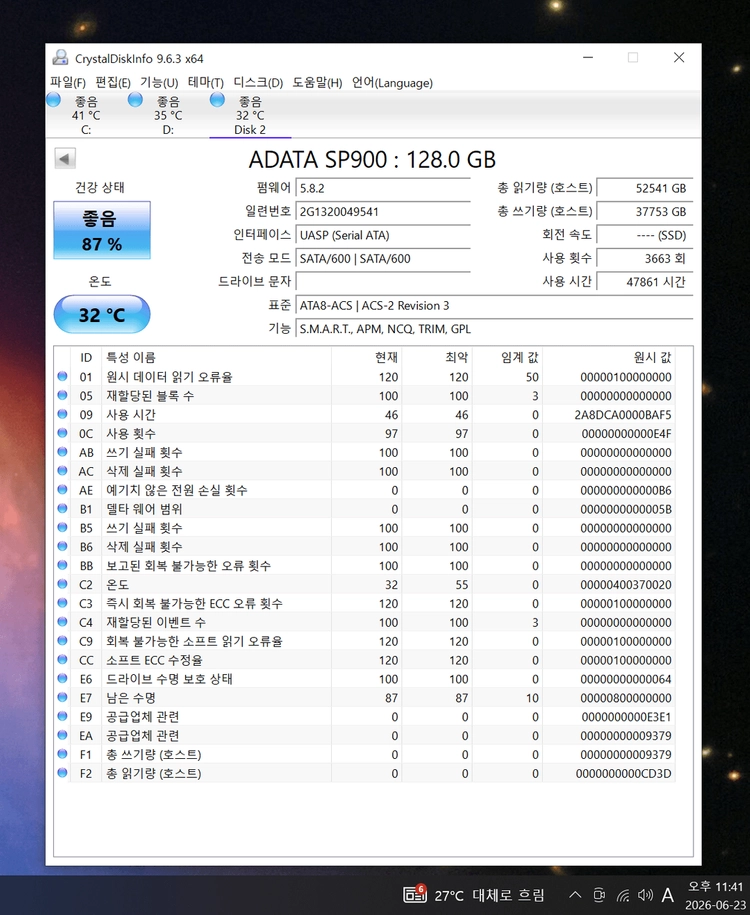This screenshot has height=915, width=750.
Task: Click status dot for attribute AE row
Action: click(62, 490)
